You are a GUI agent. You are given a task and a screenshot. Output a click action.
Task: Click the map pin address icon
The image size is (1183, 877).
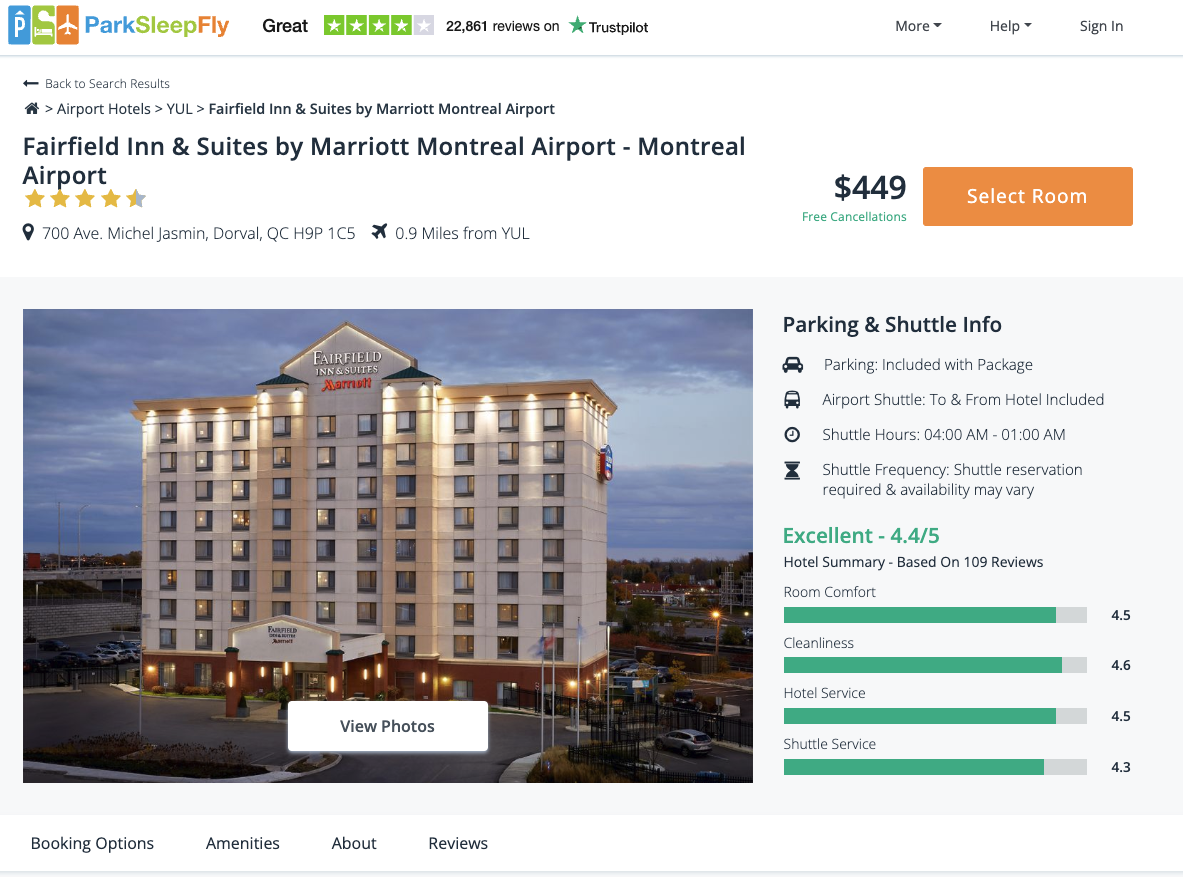(29, 233)
